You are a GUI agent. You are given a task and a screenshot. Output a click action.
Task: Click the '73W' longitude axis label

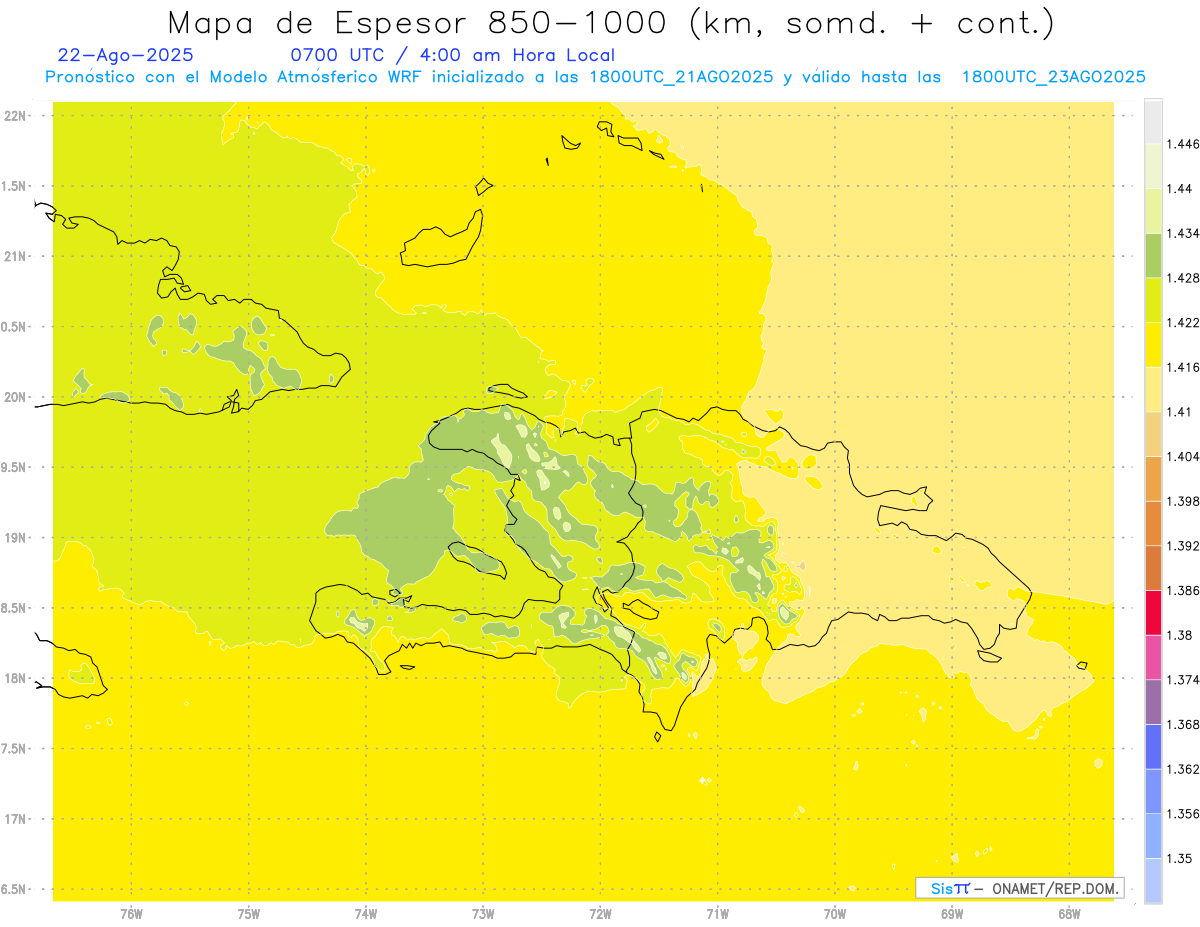coord(483,913)
